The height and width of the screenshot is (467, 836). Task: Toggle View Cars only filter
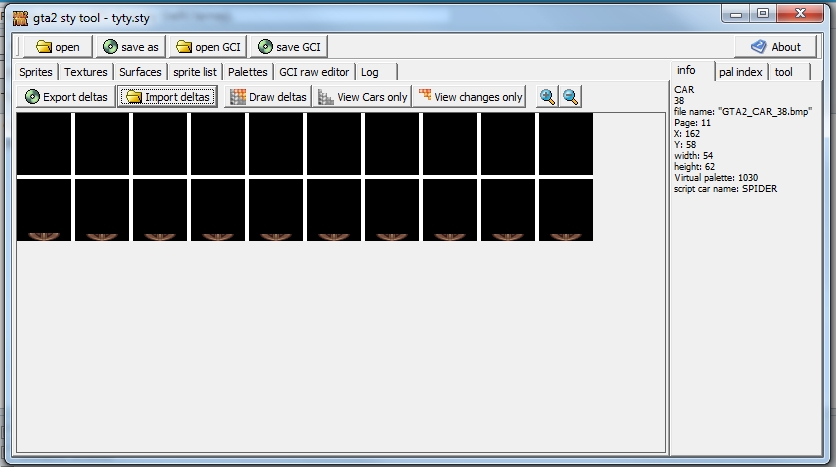(x=363, y=97)
